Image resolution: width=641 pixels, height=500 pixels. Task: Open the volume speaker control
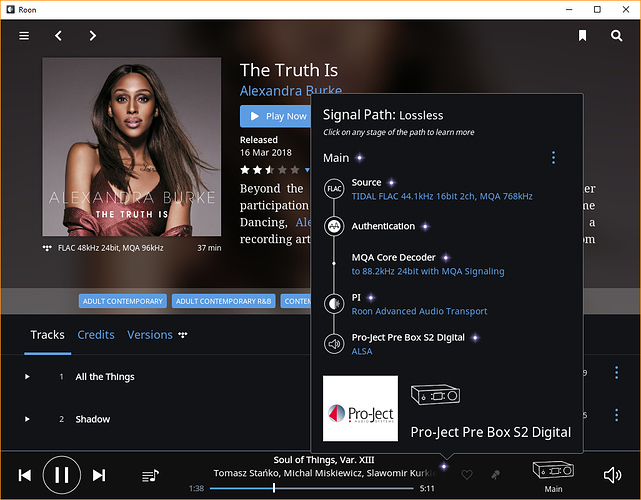tap(612, 475)
